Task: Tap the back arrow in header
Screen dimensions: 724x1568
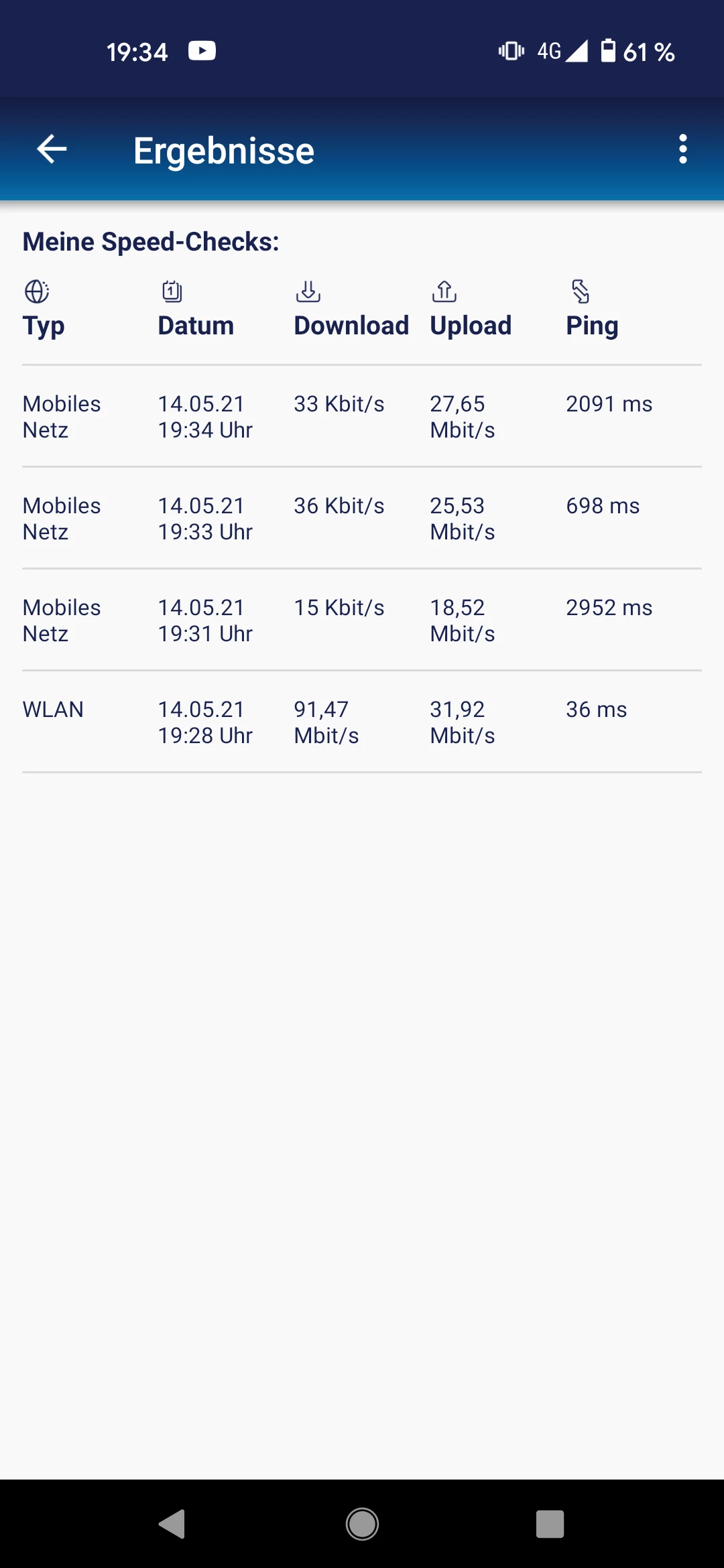Action: coord(52,149)
